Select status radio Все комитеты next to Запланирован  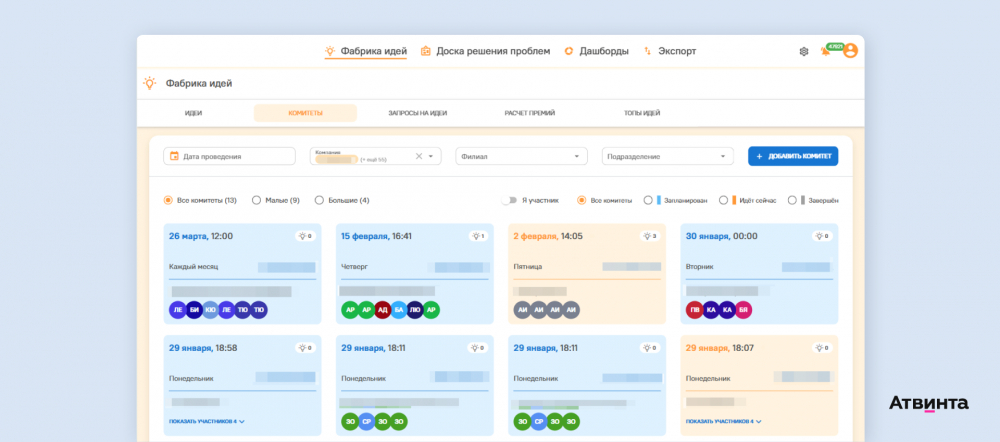point(582,200)
